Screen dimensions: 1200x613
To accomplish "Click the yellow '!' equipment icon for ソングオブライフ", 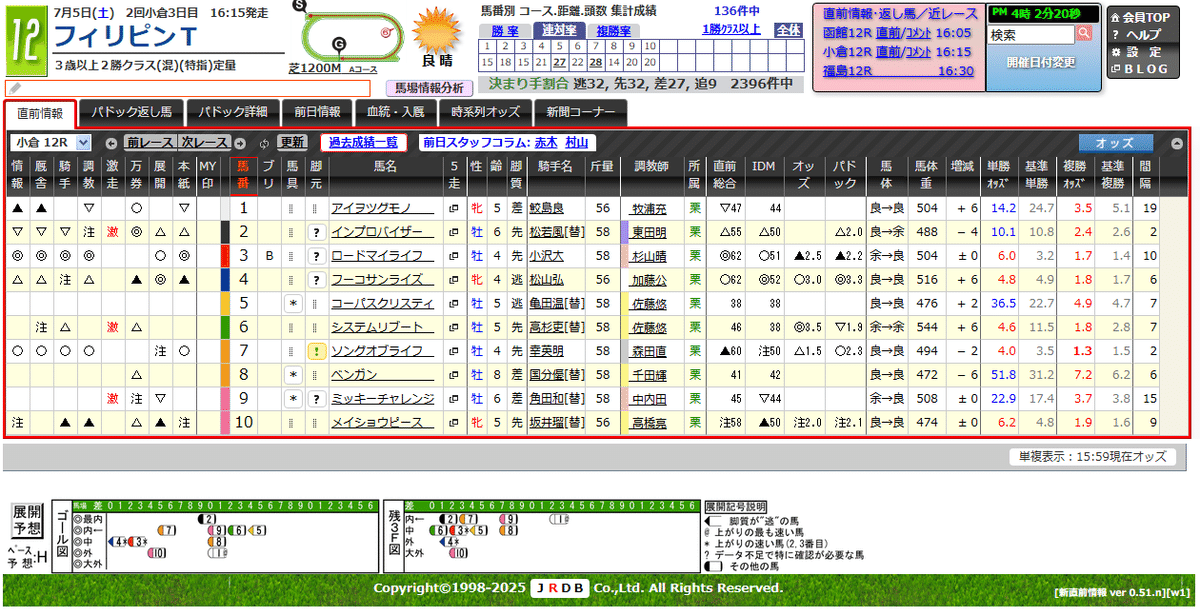I will pyautogui.click(x=317, y=350).
